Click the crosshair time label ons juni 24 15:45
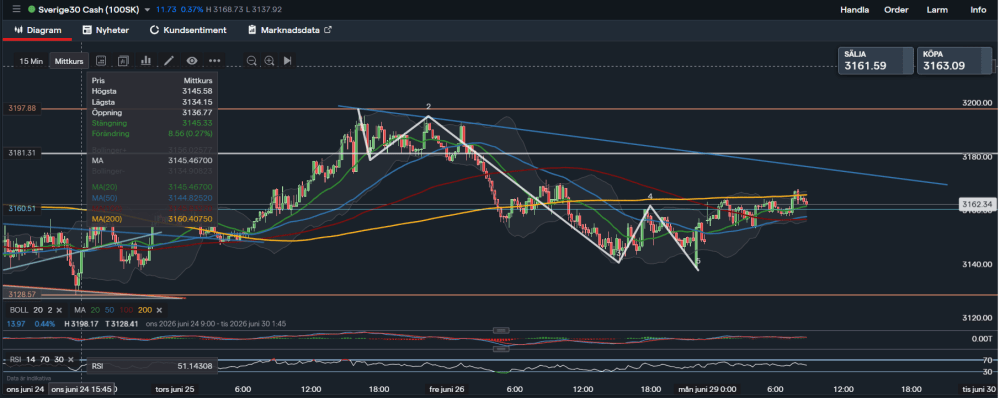The image size is (1000, 398). (82, 389)
